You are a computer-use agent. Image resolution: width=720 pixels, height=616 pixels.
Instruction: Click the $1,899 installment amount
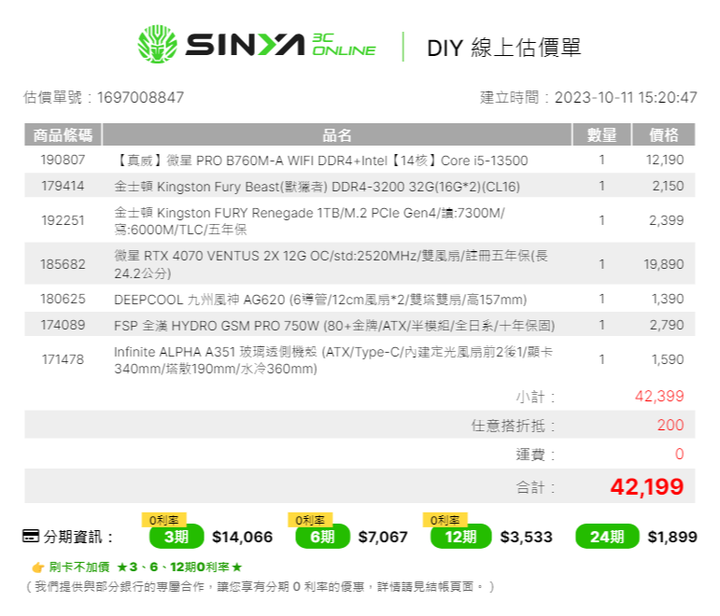tap(672, 537)
